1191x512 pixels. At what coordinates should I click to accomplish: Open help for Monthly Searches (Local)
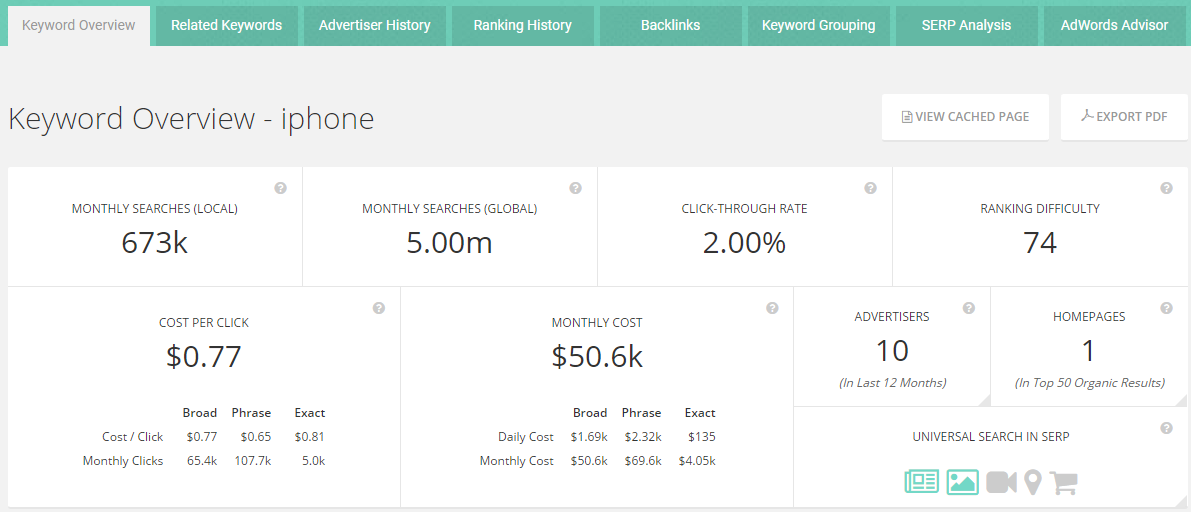point(280,188)
